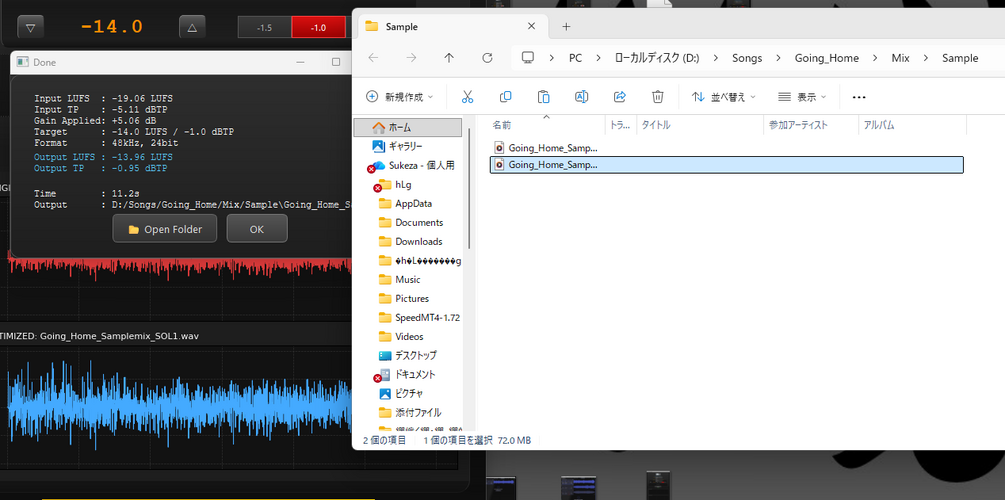Decrease the target LUFS with the down-triangle button
The height and width of the screenshot is (500, 1005).
30,28
